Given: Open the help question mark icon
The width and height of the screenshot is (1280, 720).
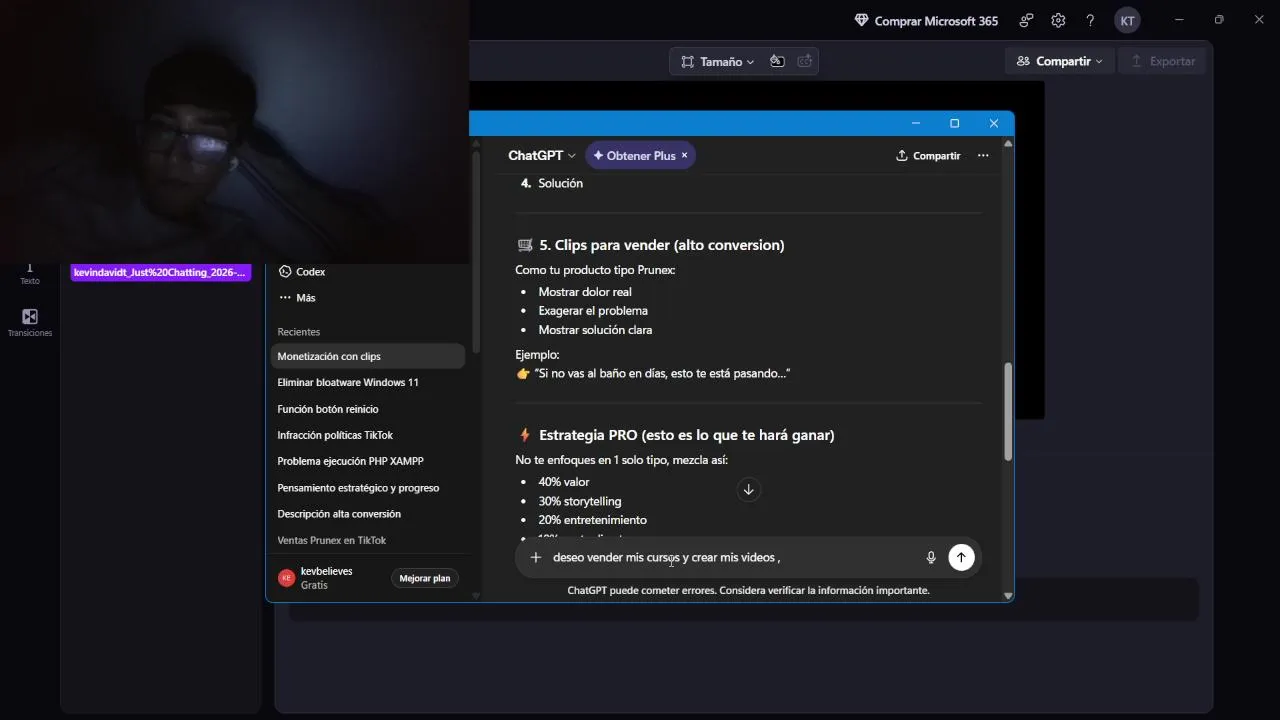Looking at the screenshot, I should (x=1090, y=20).
